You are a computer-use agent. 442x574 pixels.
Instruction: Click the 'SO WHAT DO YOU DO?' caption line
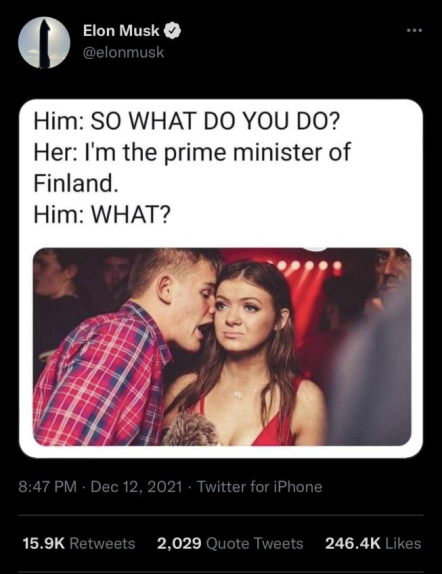(x=186, y=120)
